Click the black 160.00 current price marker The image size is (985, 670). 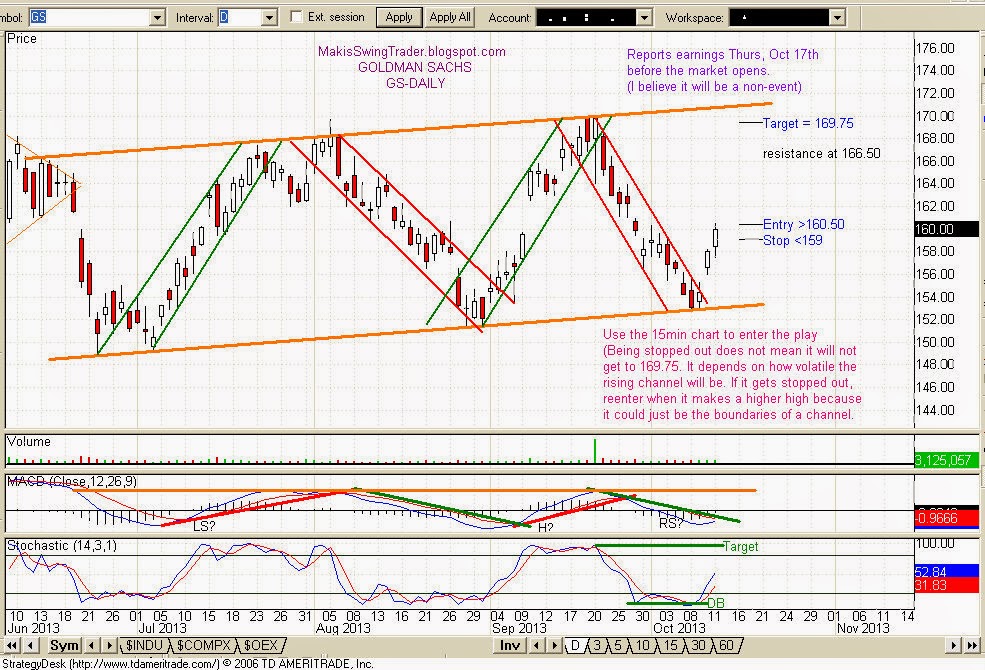(947, 229)
